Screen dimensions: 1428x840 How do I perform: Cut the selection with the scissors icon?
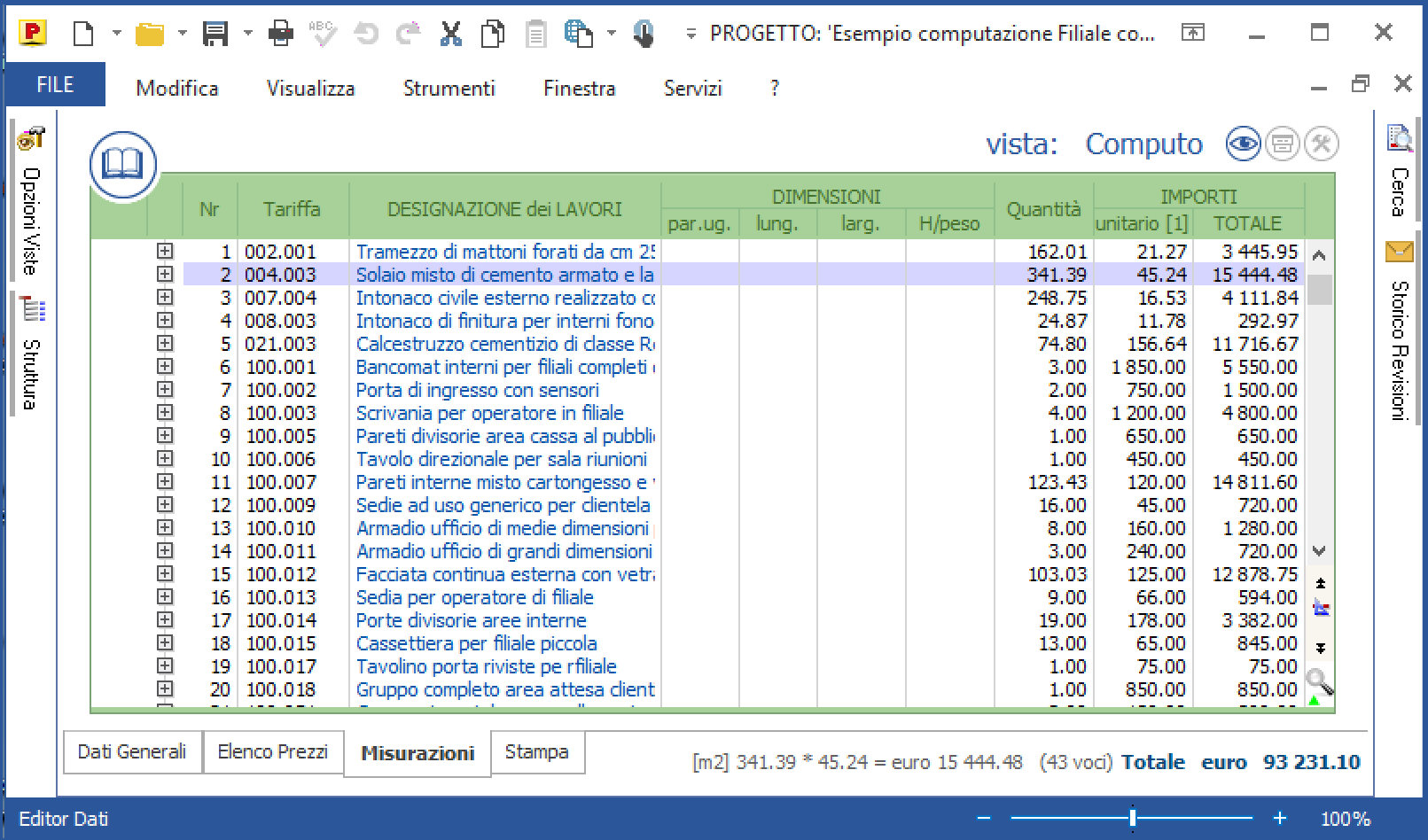coord(451,34)
